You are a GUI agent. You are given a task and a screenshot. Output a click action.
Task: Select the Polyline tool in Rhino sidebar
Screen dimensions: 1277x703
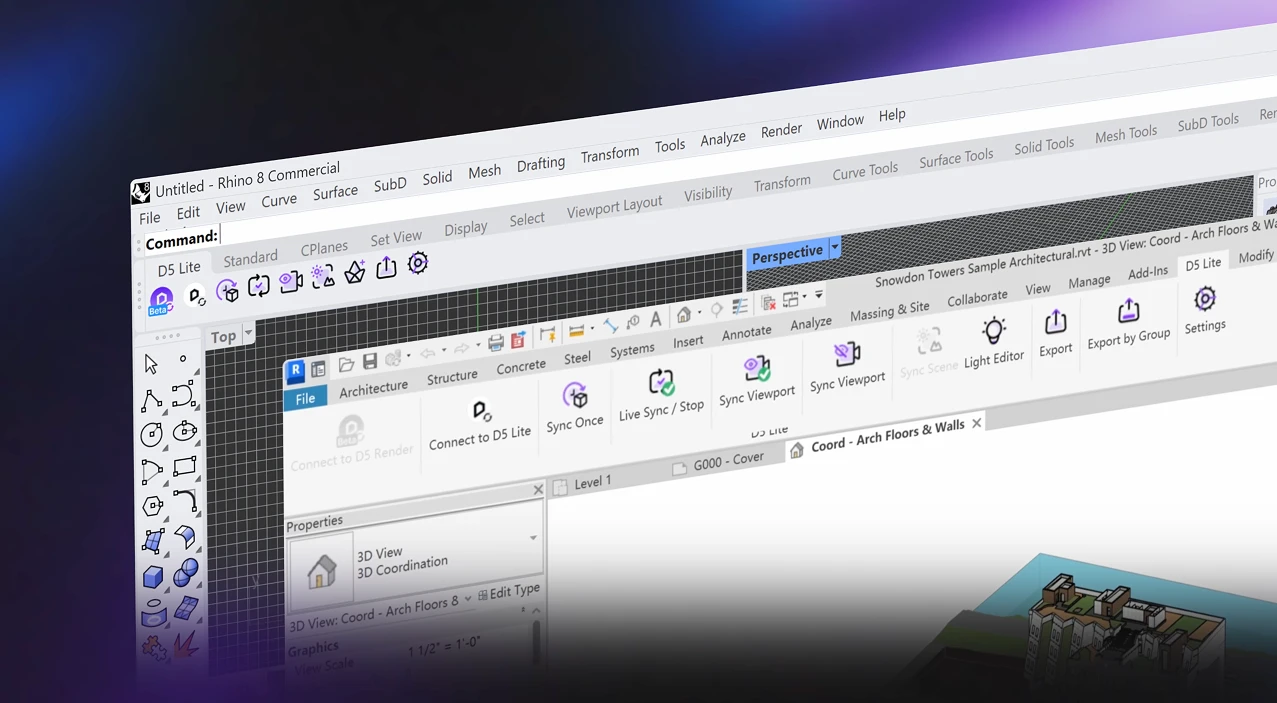[151, 401]
